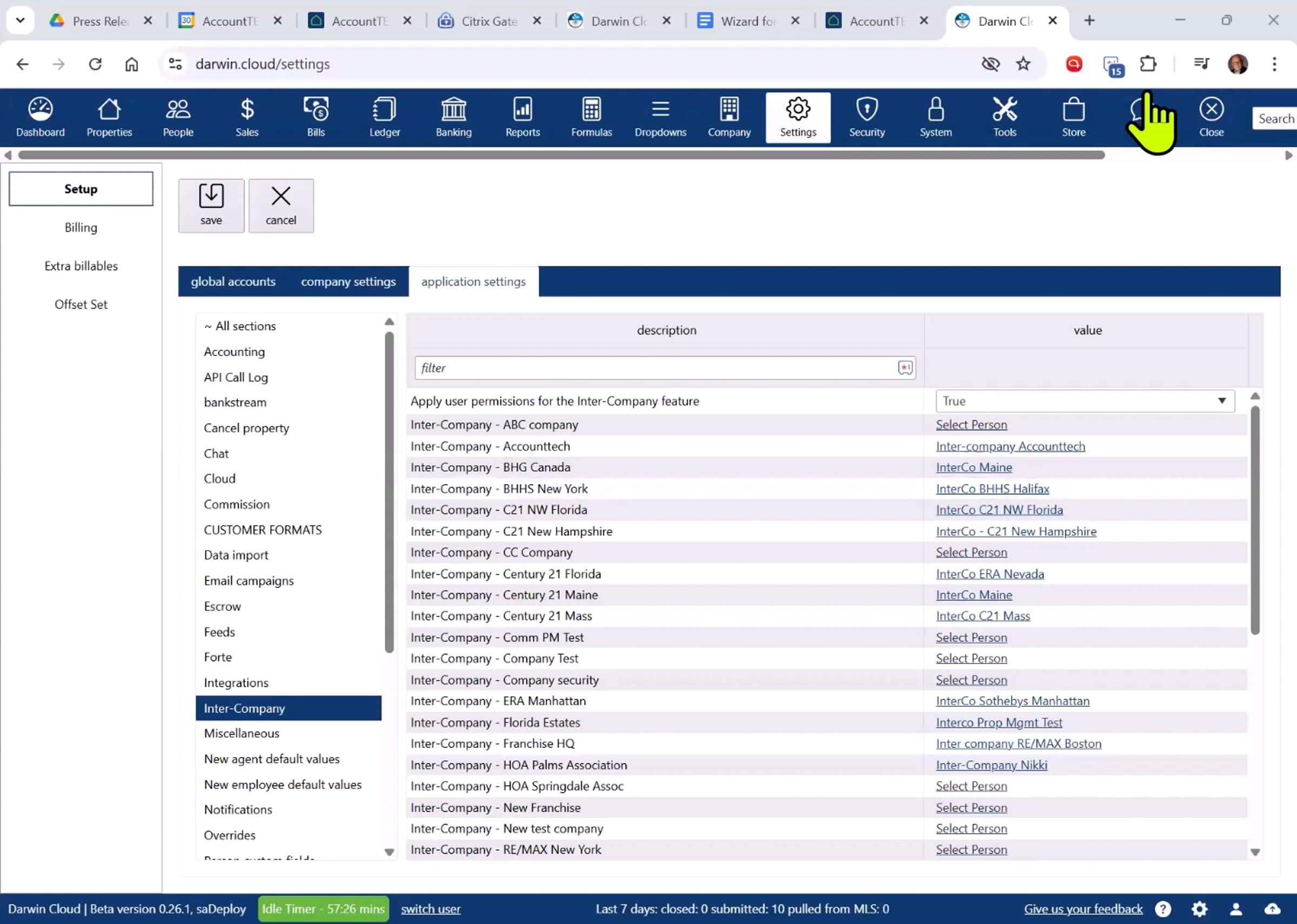1297x924 pixels.
Task: Click the sections list vertical scrollbar
Action: point(389,493)
